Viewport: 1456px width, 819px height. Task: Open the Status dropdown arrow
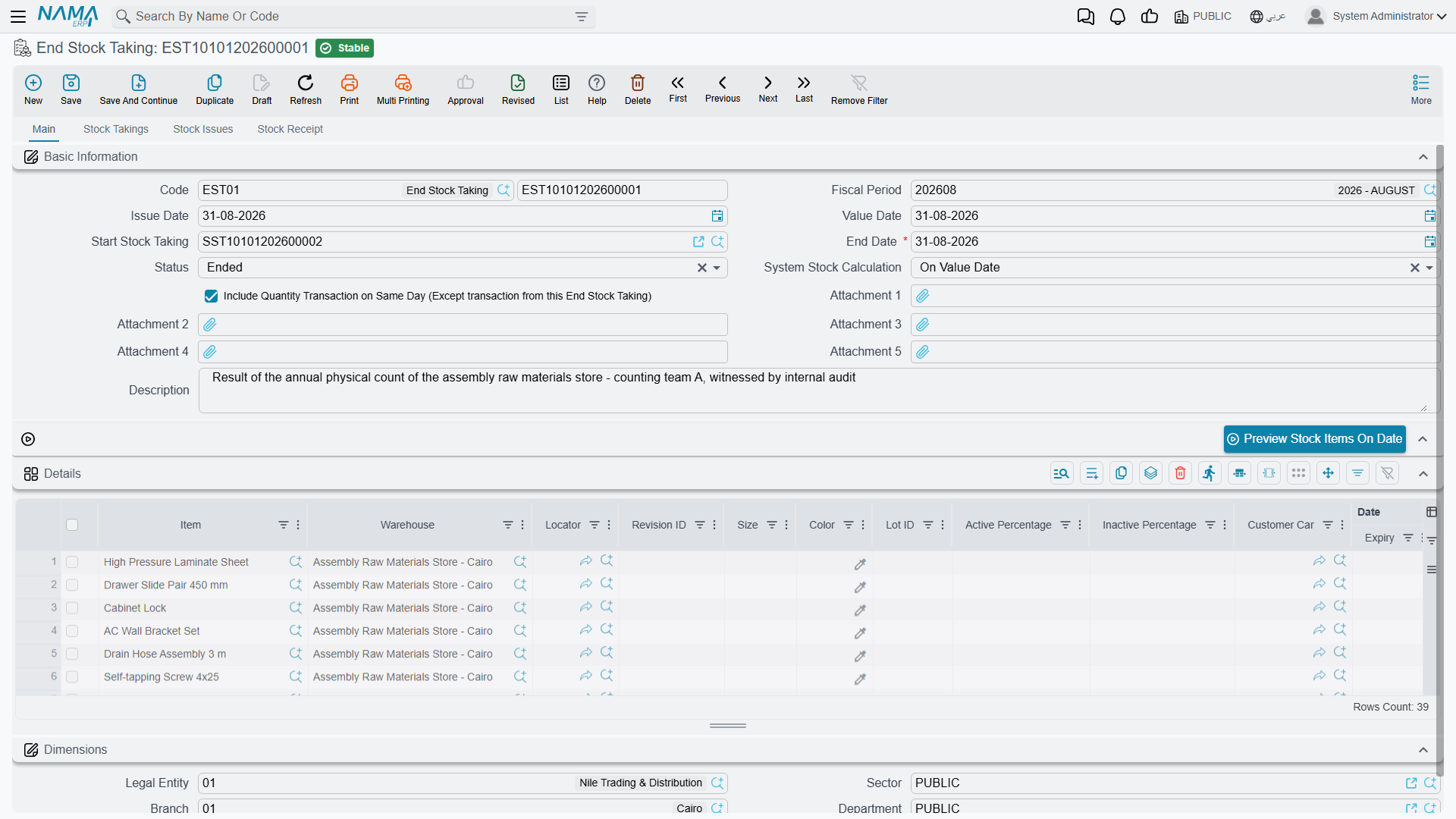click(717, 268)
